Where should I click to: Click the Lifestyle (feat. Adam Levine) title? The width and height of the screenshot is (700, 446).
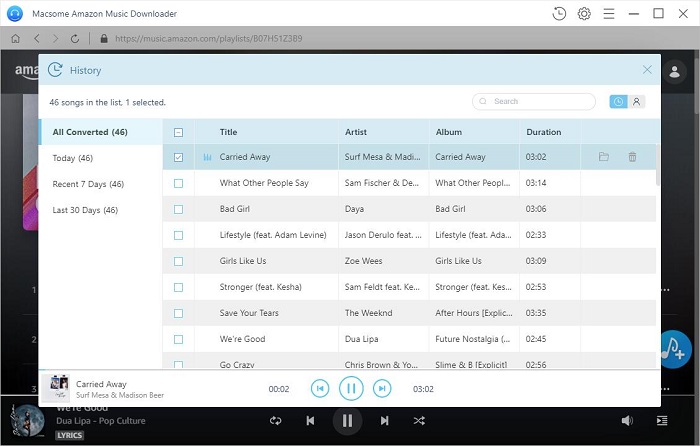point(273,235)
